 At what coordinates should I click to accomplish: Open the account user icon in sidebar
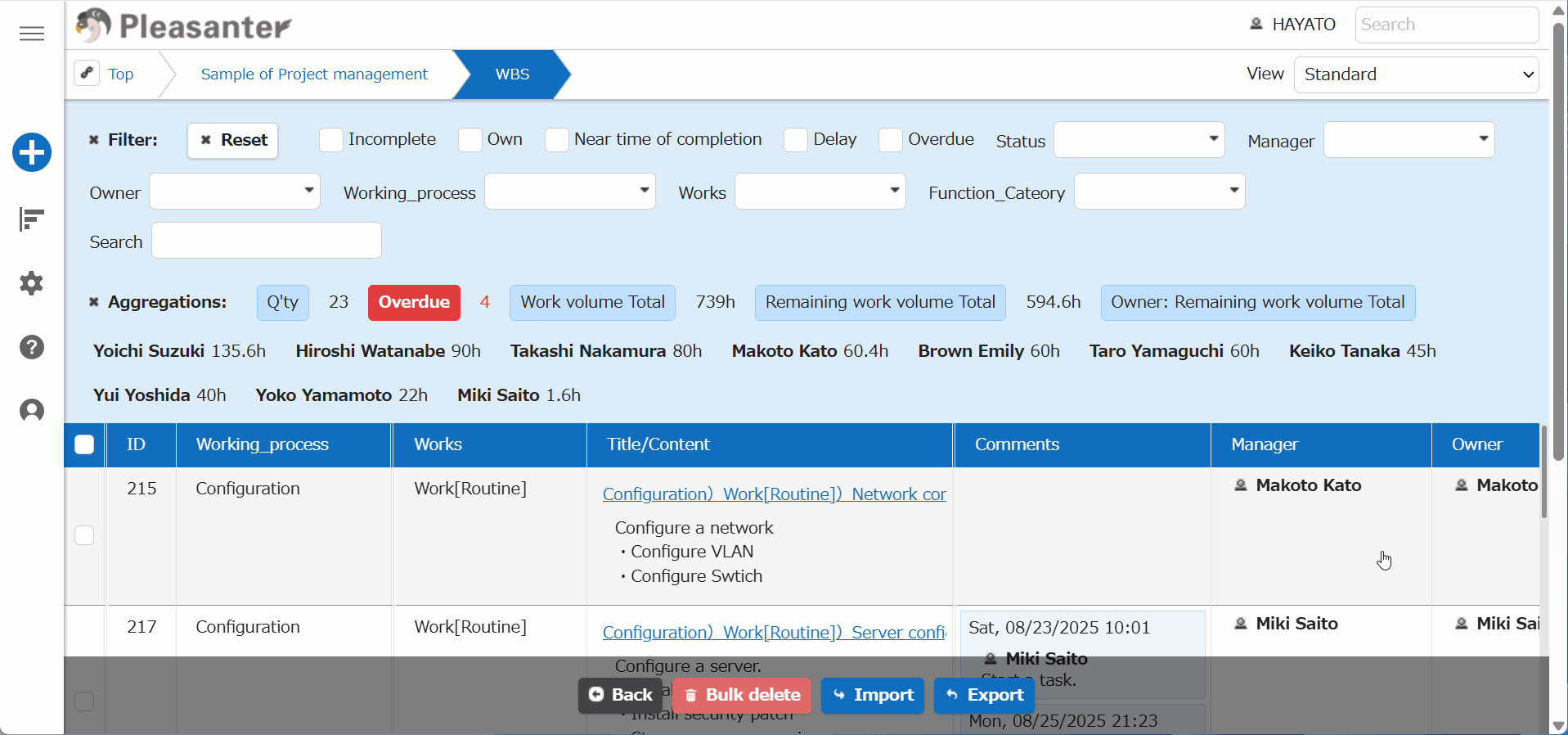(x=32, y=411)
